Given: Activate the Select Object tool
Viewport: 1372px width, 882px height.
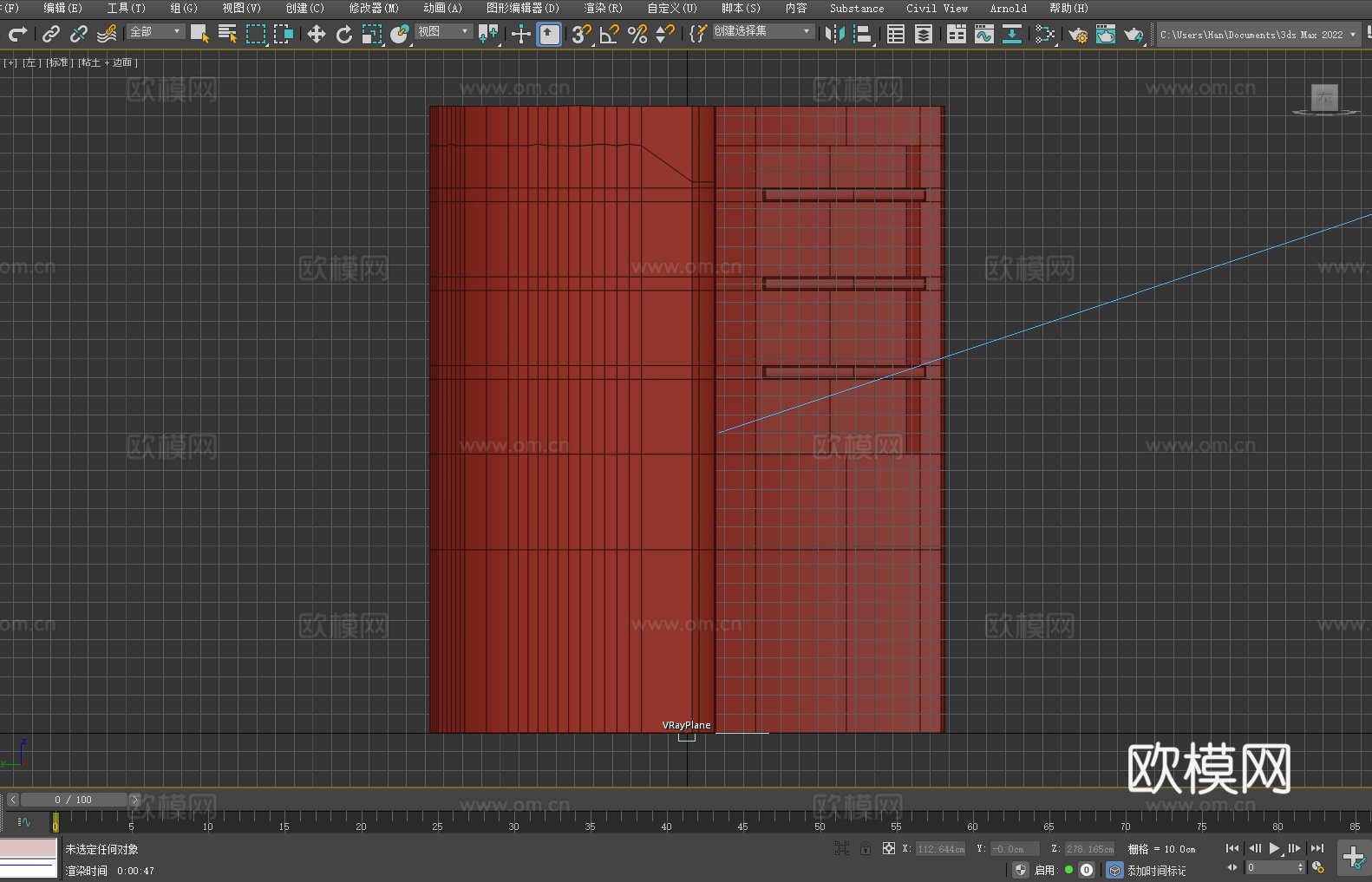Looking at the screenshot, I should [199, 34].
